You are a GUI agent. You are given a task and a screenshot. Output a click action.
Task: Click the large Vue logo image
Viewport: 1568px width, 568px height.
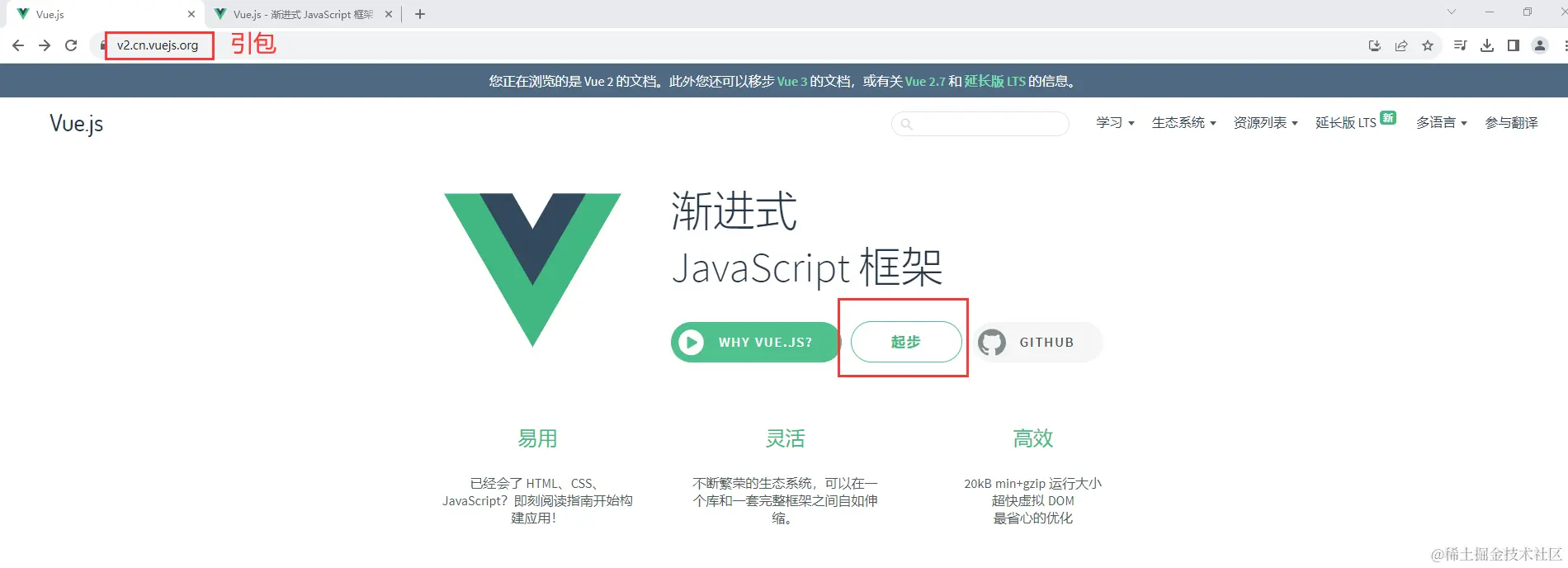(532, 269)
